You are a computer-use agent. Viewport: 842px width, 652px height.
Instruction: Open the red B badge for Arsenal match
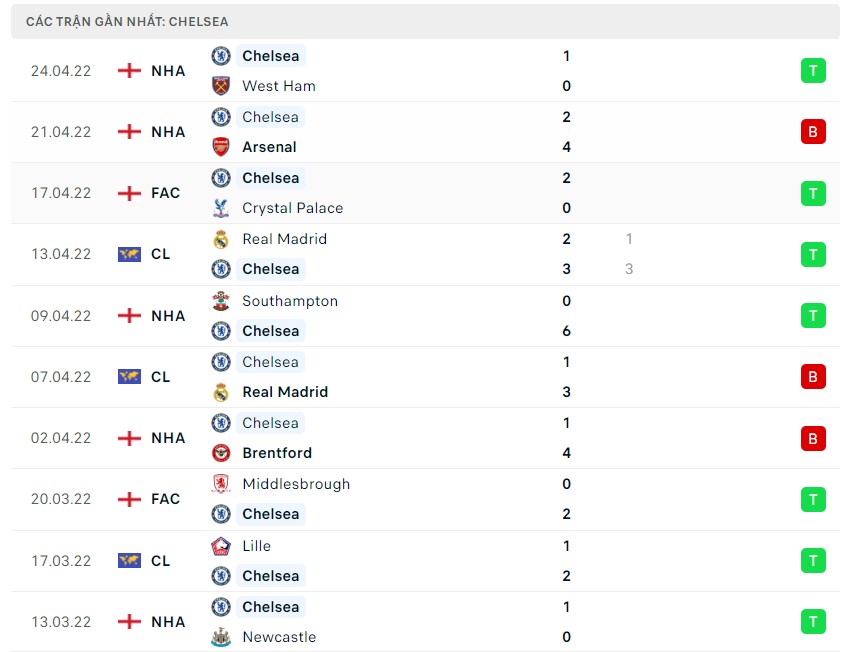point(813,132)
